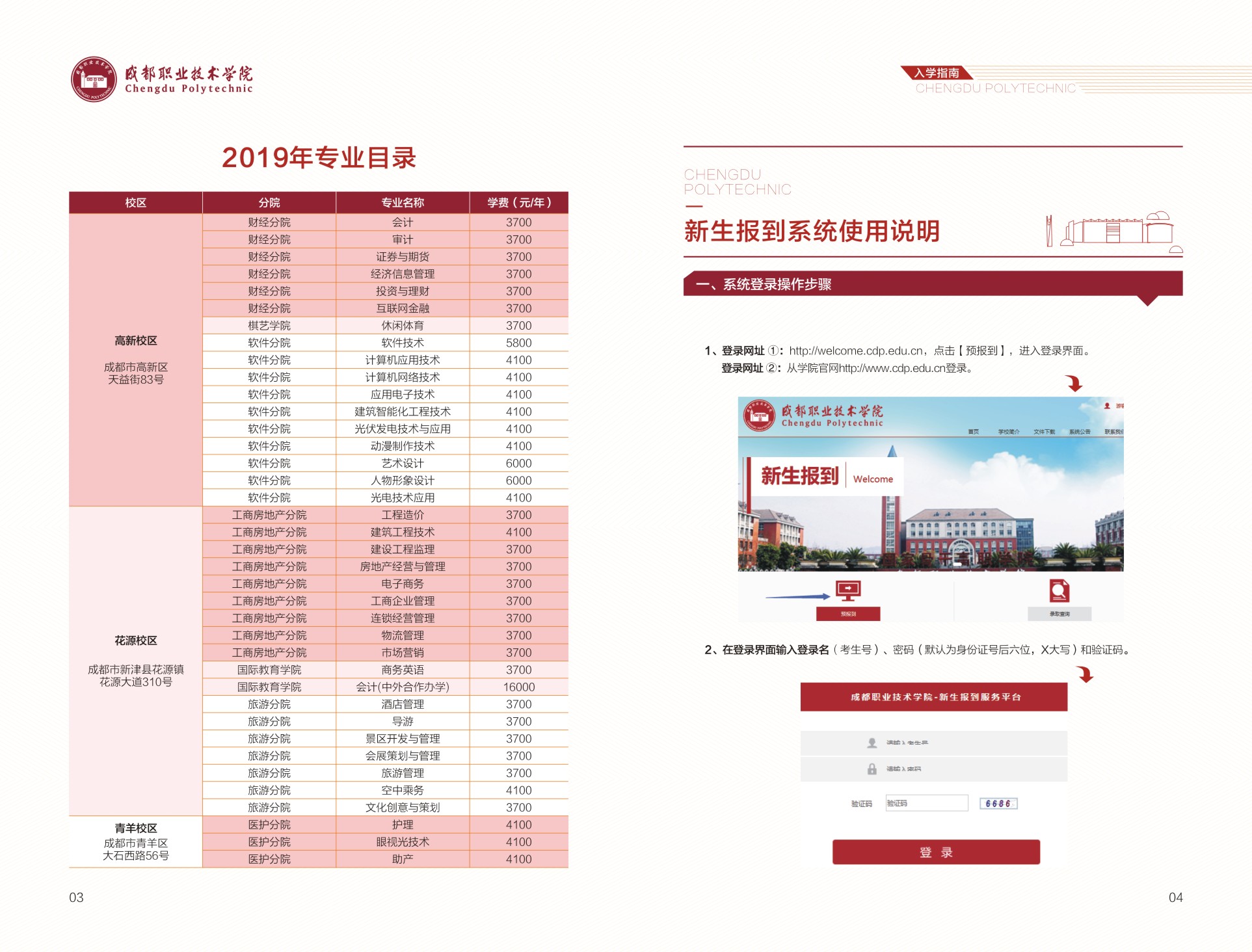Click the 软件技术 major cell

[x=403, y=343]
